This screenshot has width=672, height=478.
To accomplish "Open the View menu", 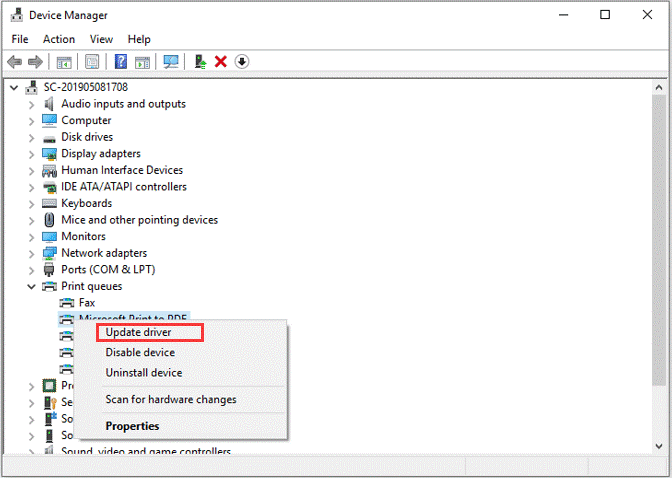I will point(101,39).
